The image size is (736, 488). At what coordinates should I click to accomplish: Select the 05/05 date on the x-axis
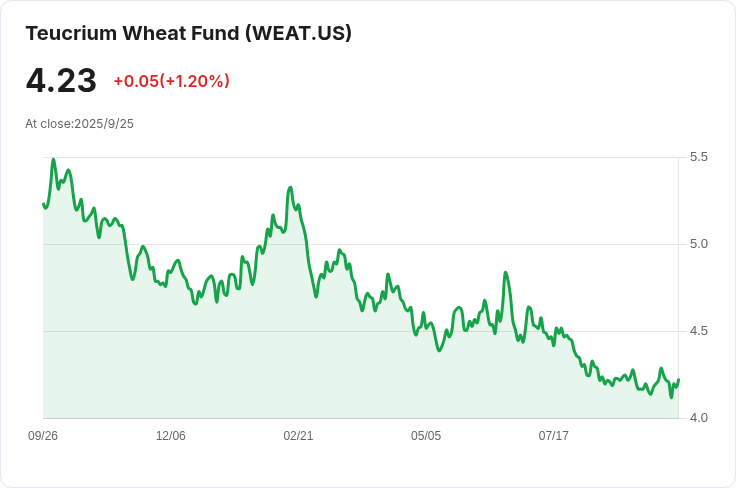(426, 436)
